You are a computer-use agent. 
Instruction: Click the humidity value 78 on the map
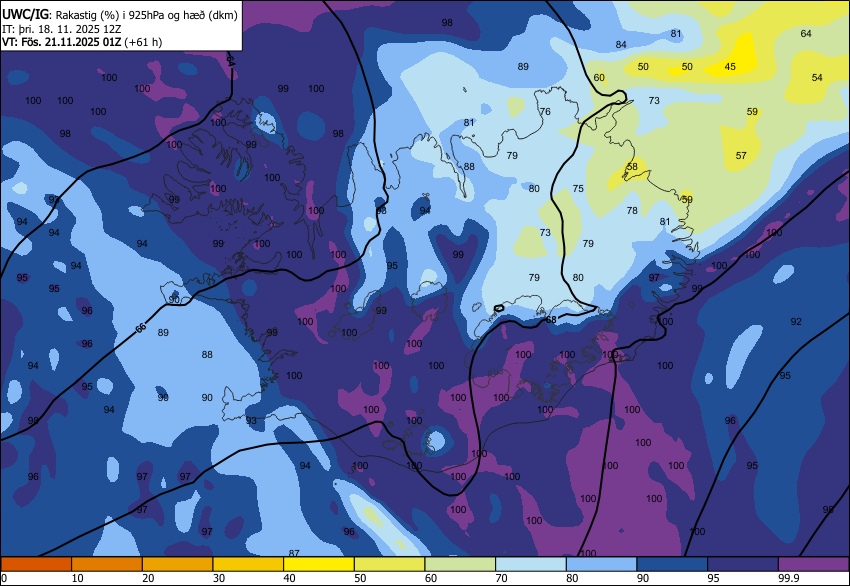[632, 210]
